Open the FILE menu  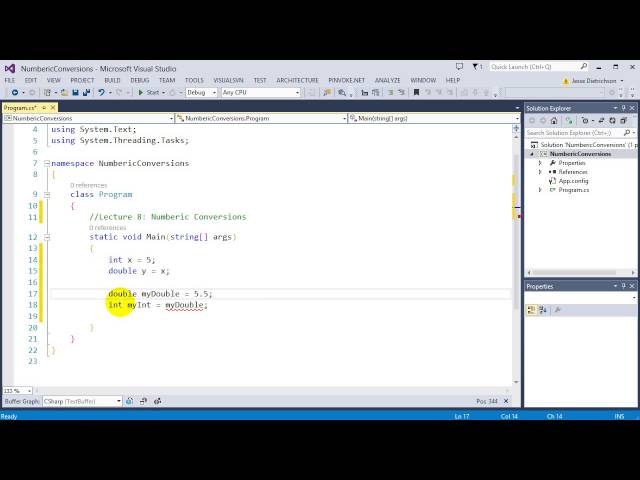tap(9, 80)
